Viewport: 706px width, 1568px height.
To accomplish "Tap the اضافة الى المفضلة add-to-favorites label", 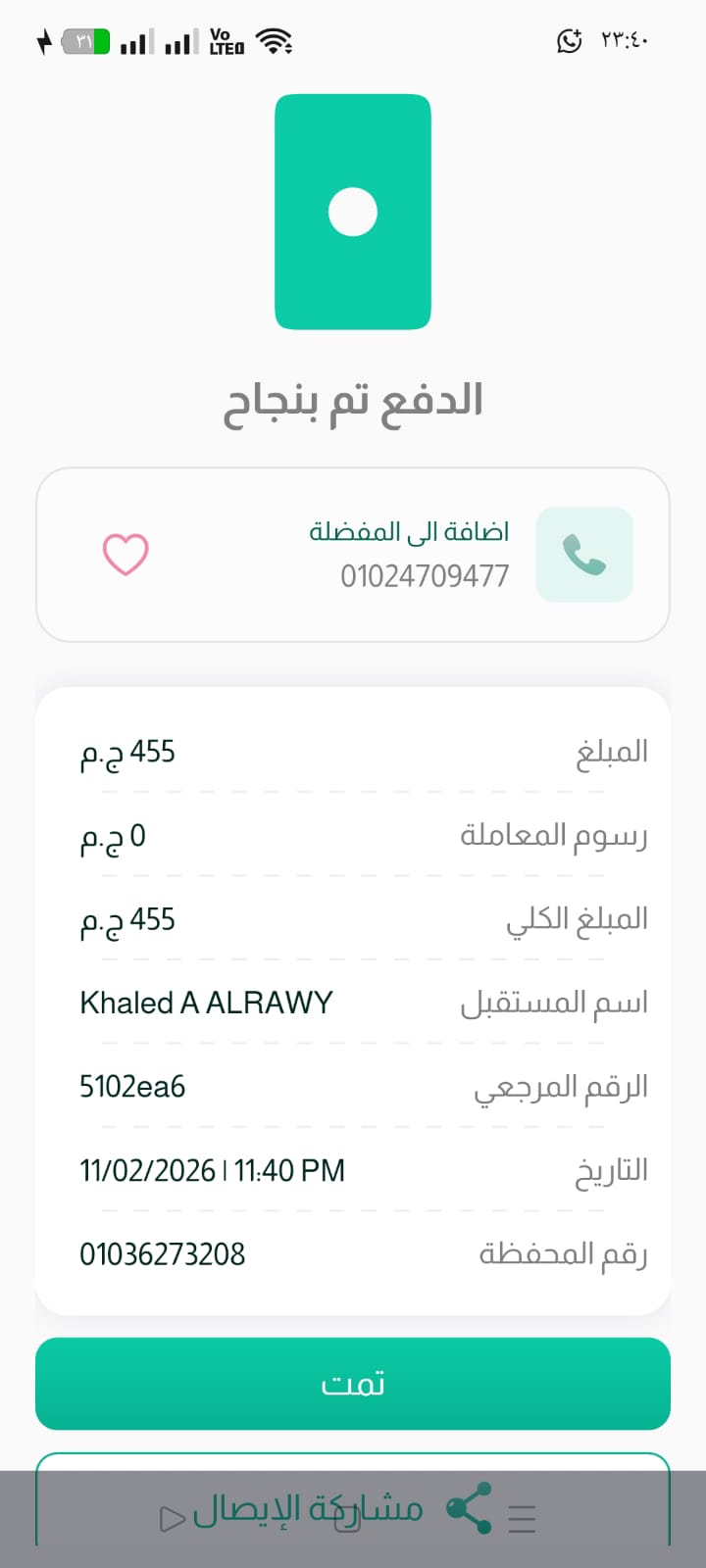I will [x=409, y=531].
